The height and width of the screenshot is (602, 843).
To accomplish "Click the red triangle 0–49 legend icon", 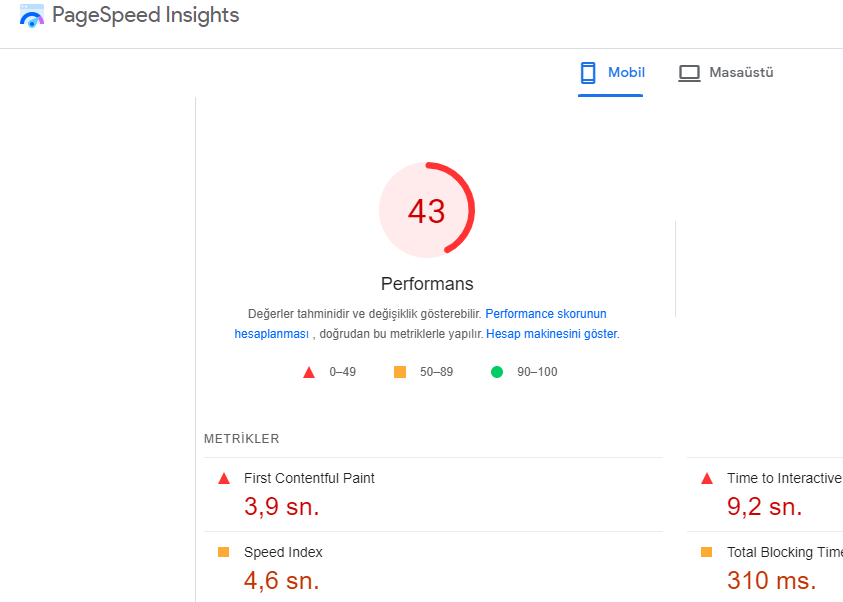I will click(309, 373).
